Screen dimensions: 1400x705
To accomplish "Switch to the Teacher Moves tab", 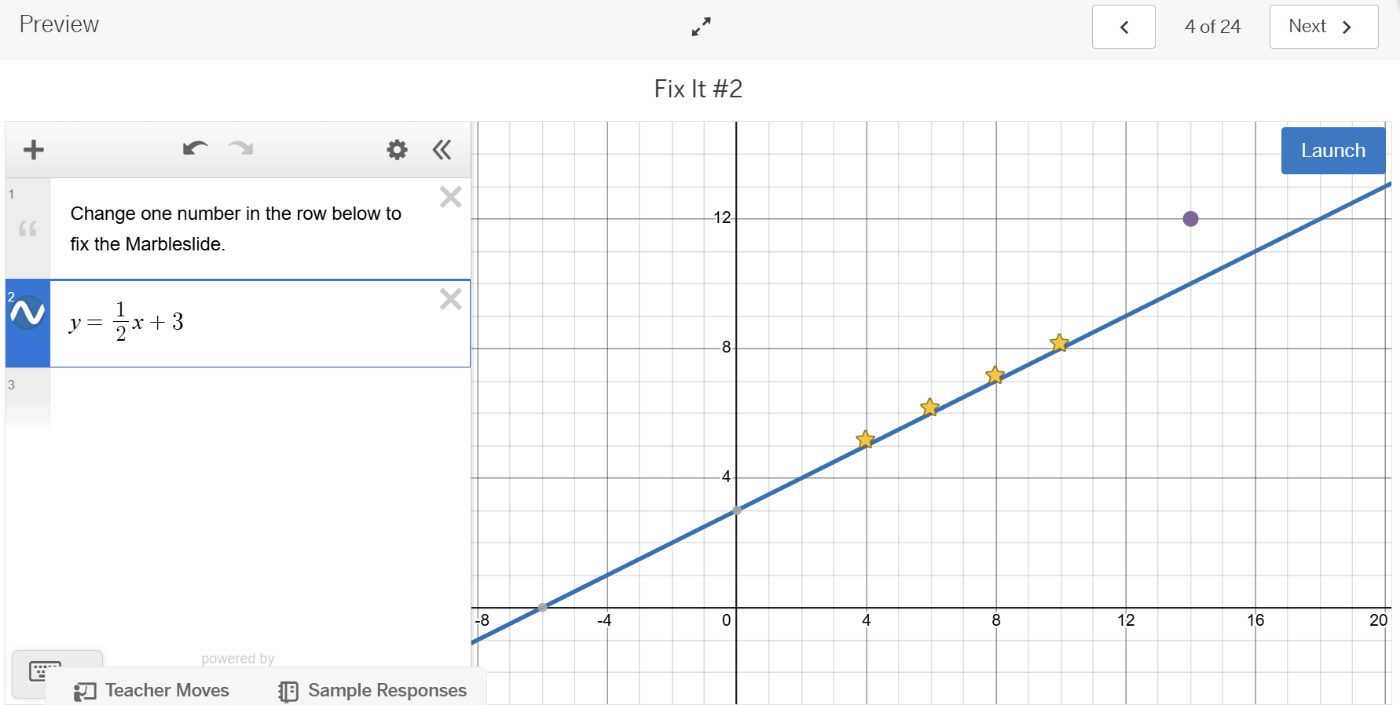I will point(152,690).
